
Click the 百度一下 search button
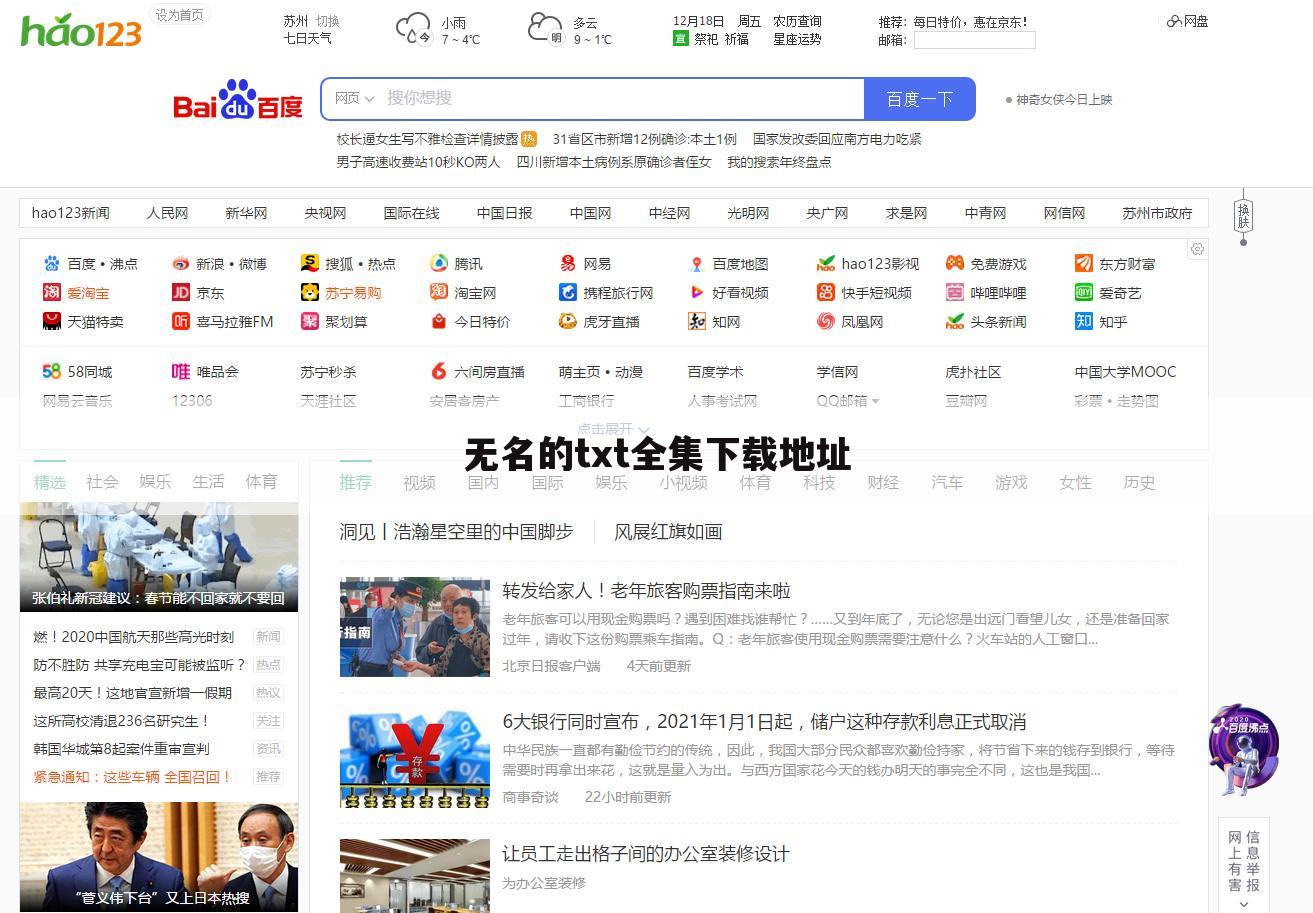tap(920, 99)
